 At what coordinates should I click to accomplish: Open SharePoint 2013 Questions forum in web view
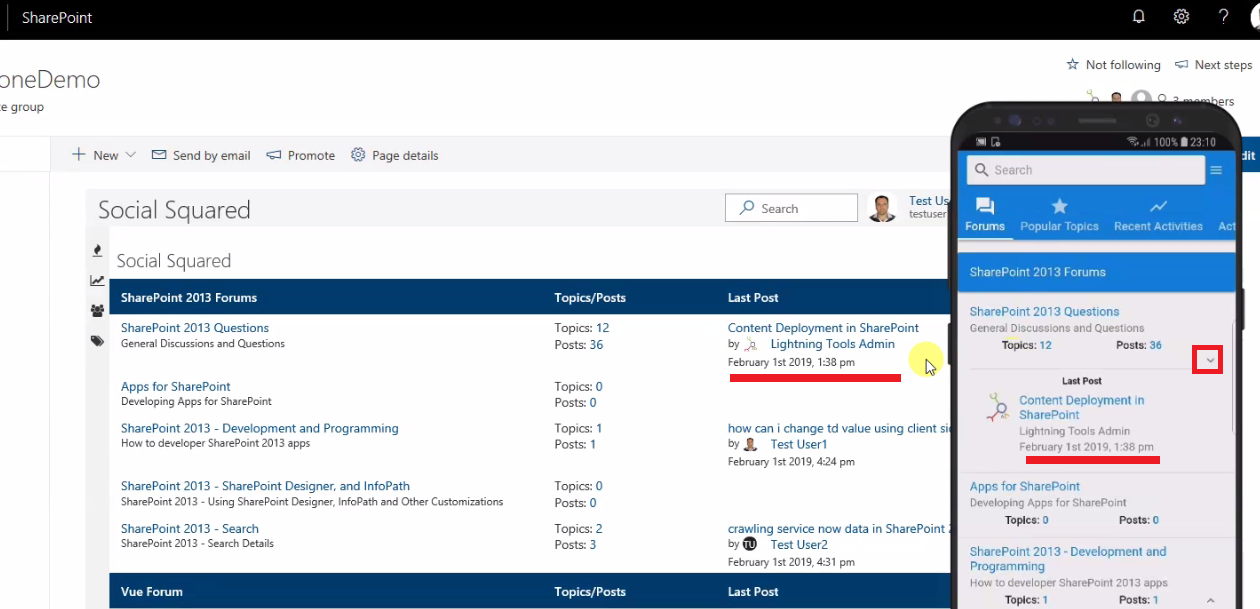click(195, 328)
